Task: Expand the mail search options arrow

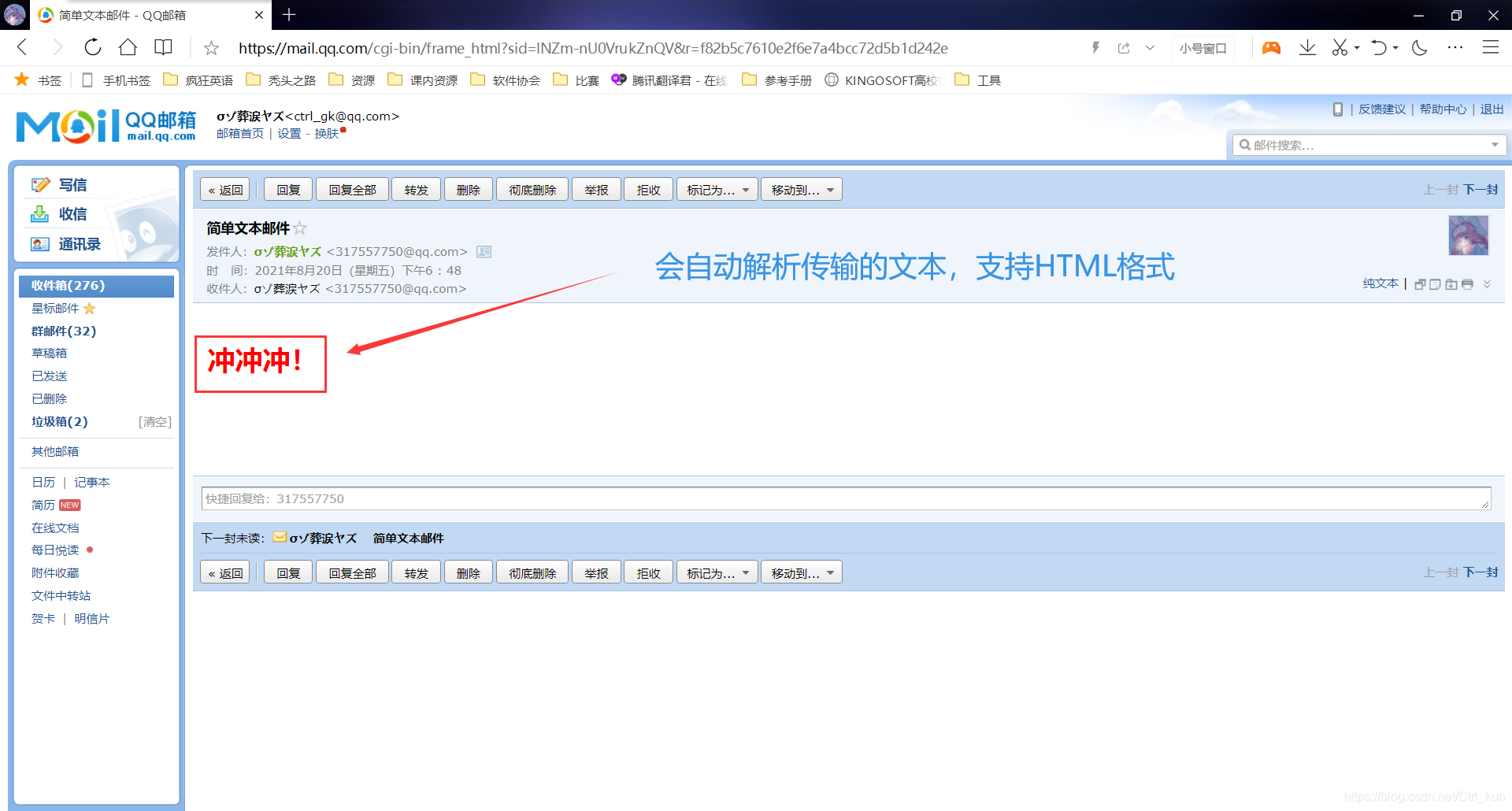Action: point(1495,145)
